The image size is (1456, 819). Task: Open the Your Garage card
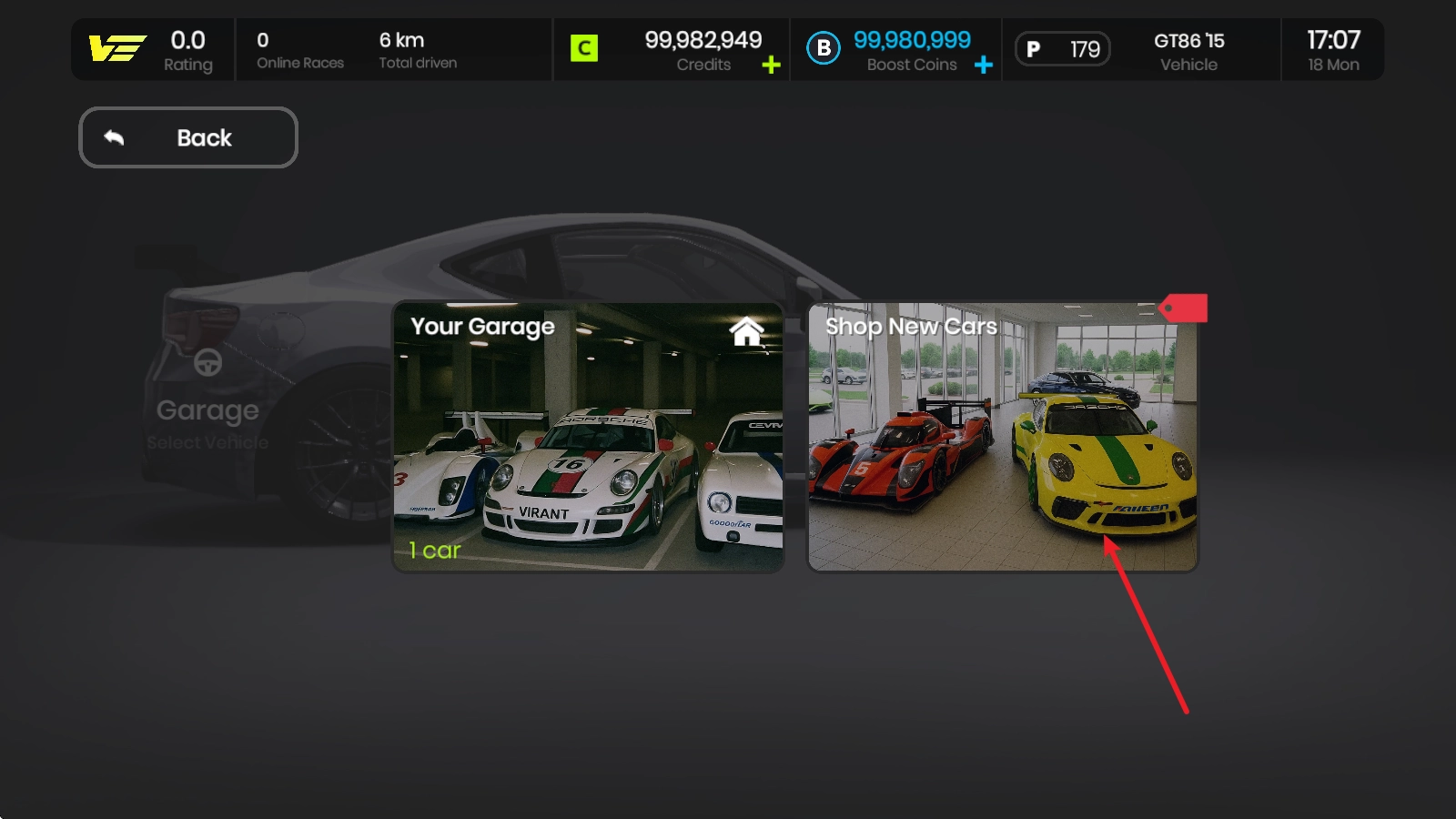click(x=587, y=437)
